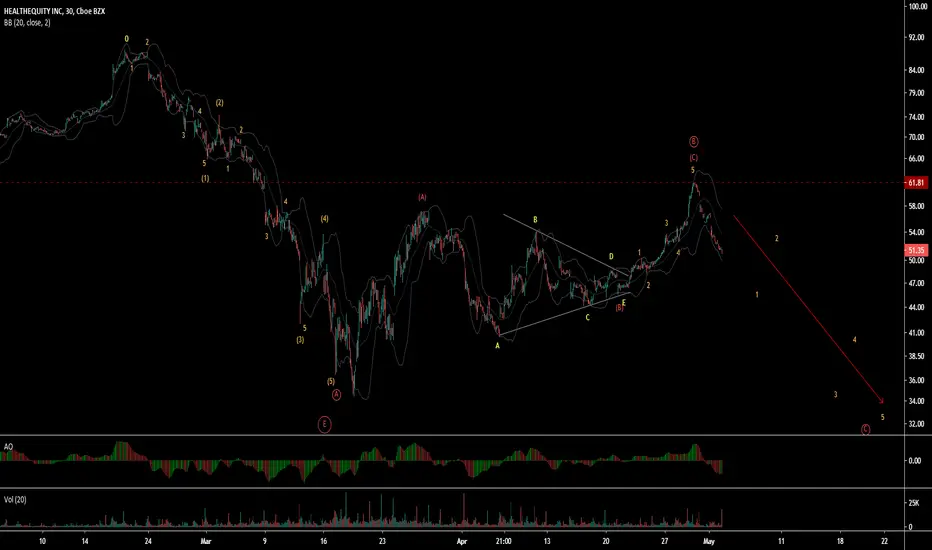
Task: Click 70.00 on the price axis
Action: point(916,137)
